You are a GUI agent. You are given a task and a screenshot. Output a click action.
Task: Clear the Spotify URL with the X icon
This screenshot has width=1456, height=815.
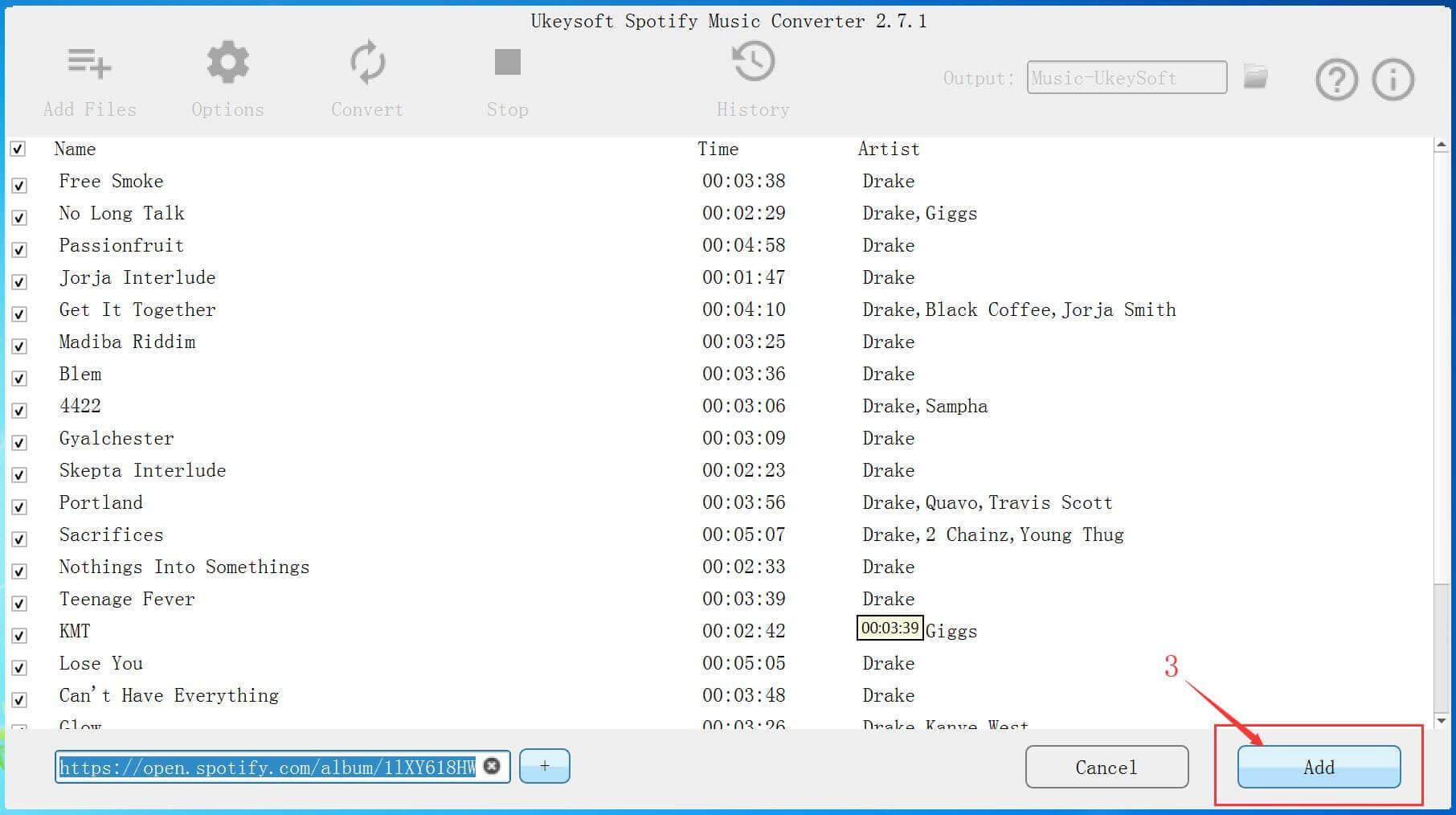[x=492, y=766]
